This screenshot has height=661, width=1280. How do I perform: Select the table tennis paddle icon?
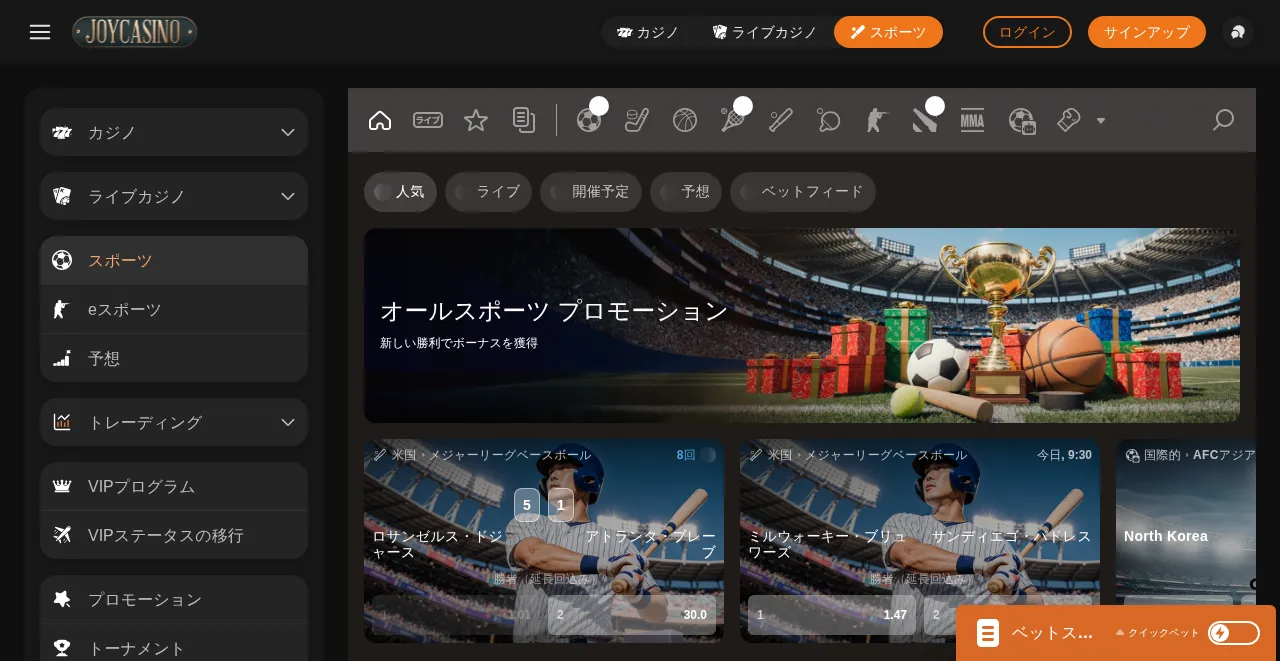point(829,120)
